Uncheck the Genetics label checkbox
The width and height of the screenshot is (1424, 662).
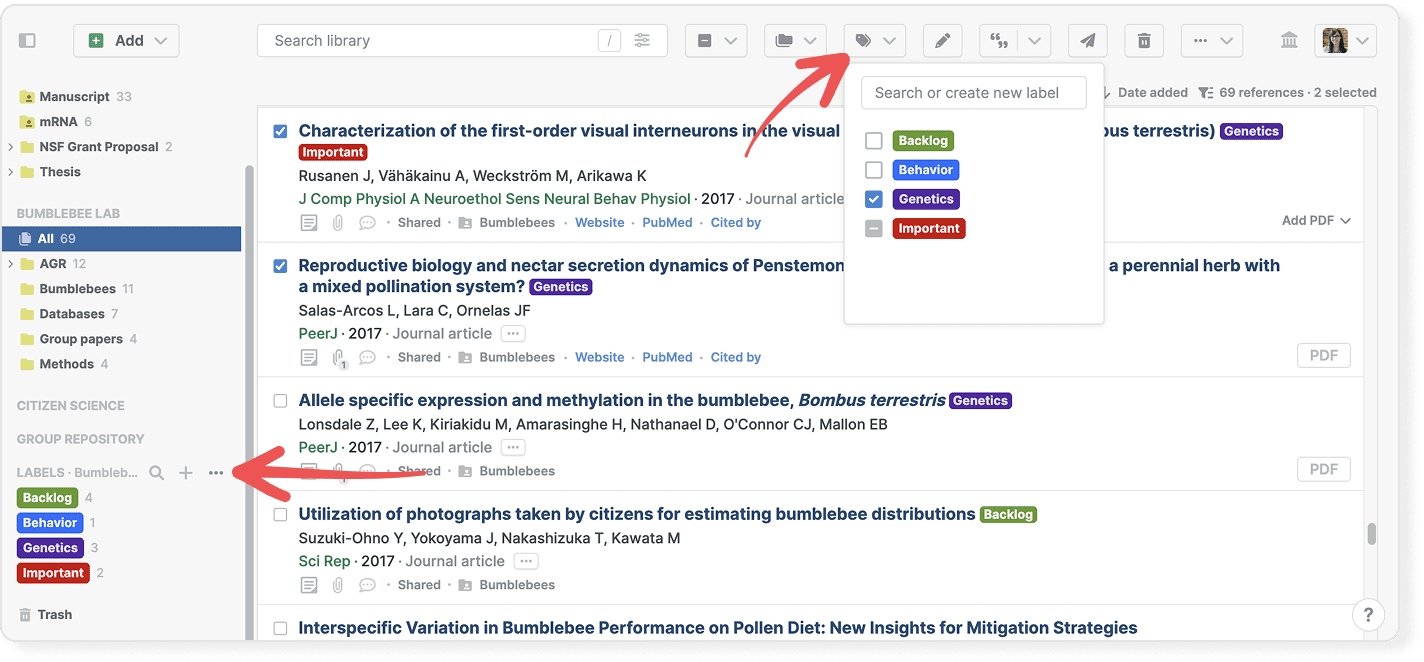click(x=874, y=199)
